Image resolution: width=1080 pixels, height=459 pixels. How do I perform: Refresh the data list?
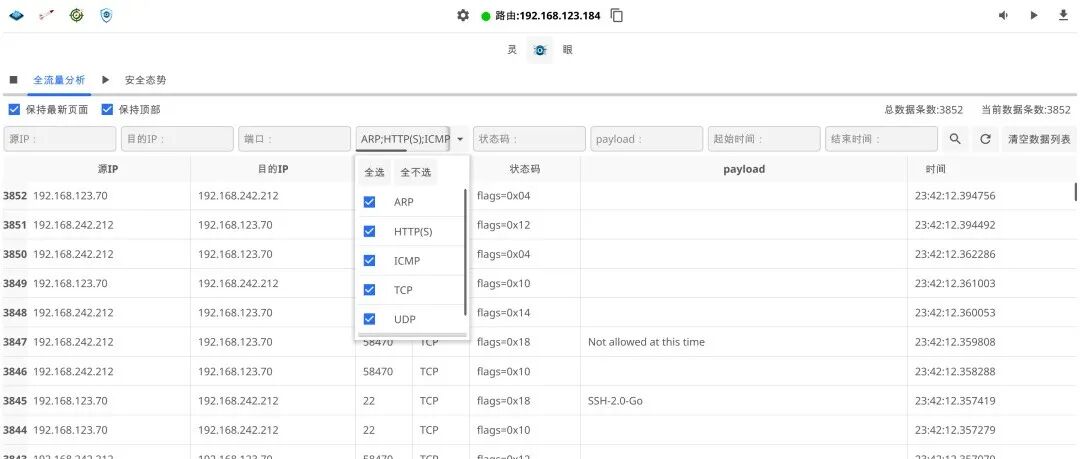pos(985,139)
